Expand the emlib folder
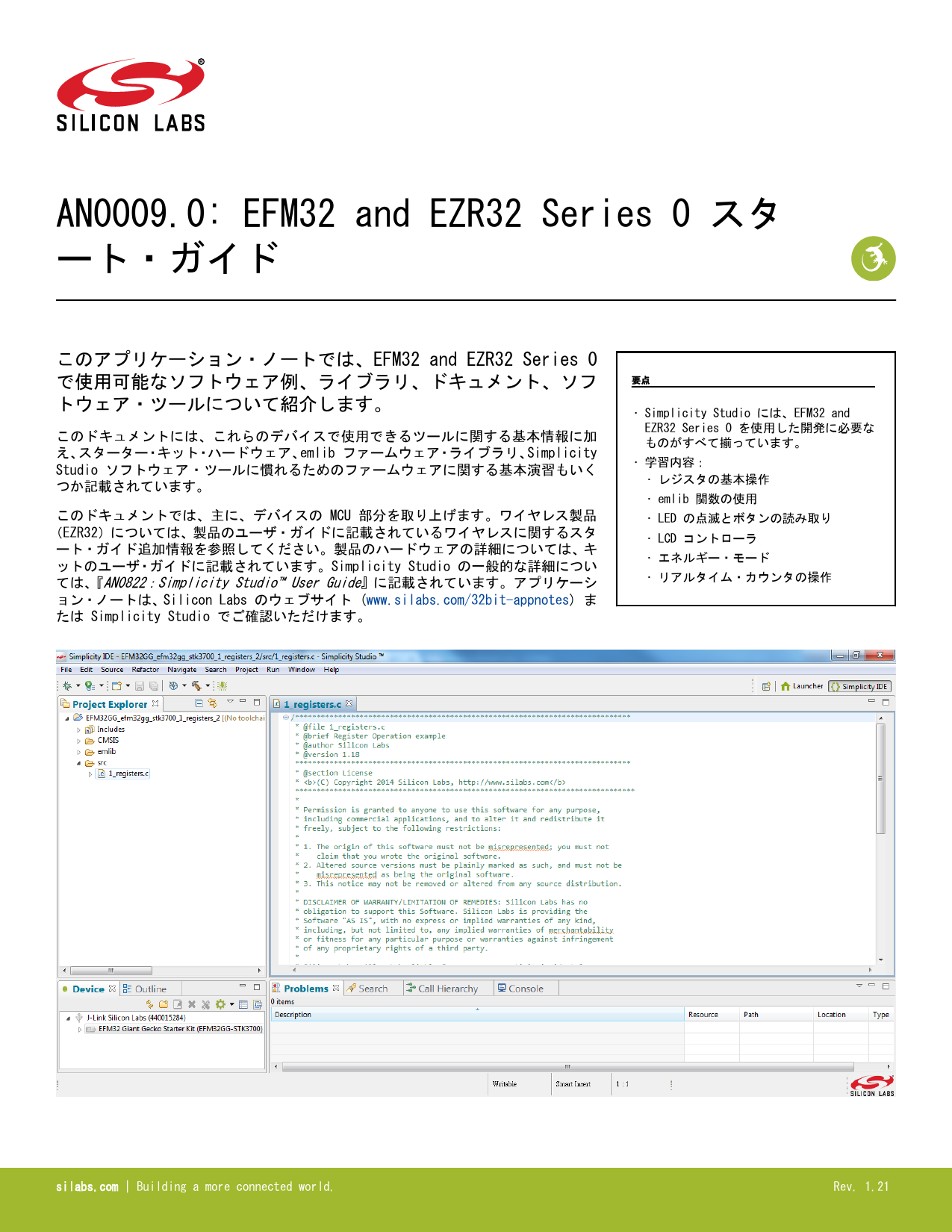Image resolution: width=952 pixels, height=1232 pixels. pyautogui.click(x=78, y=752)
